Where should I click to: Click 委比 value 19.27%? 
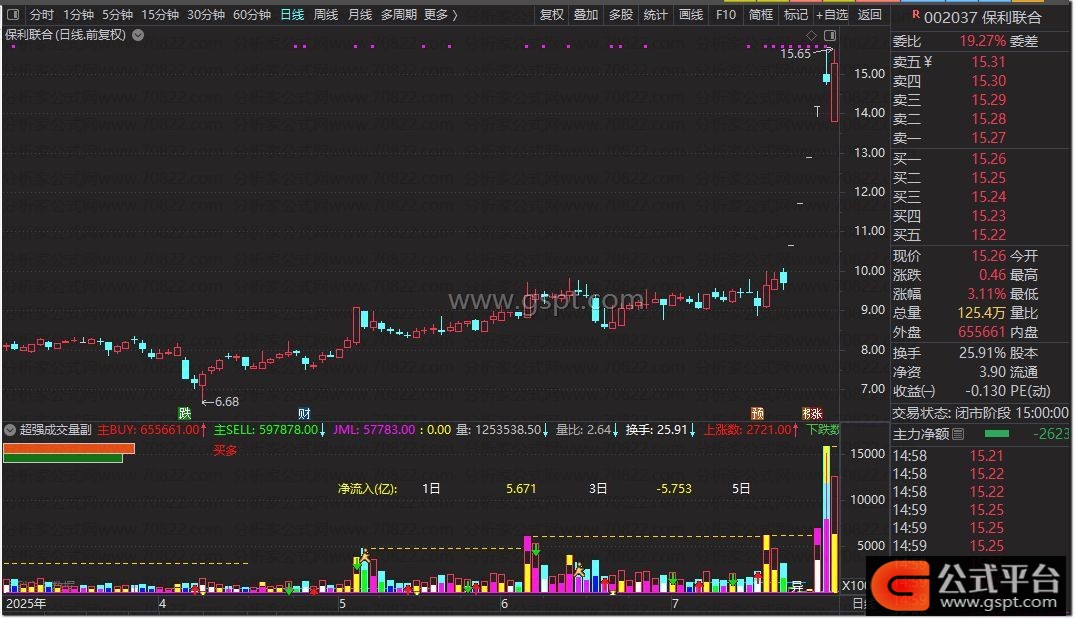point(982,41)
